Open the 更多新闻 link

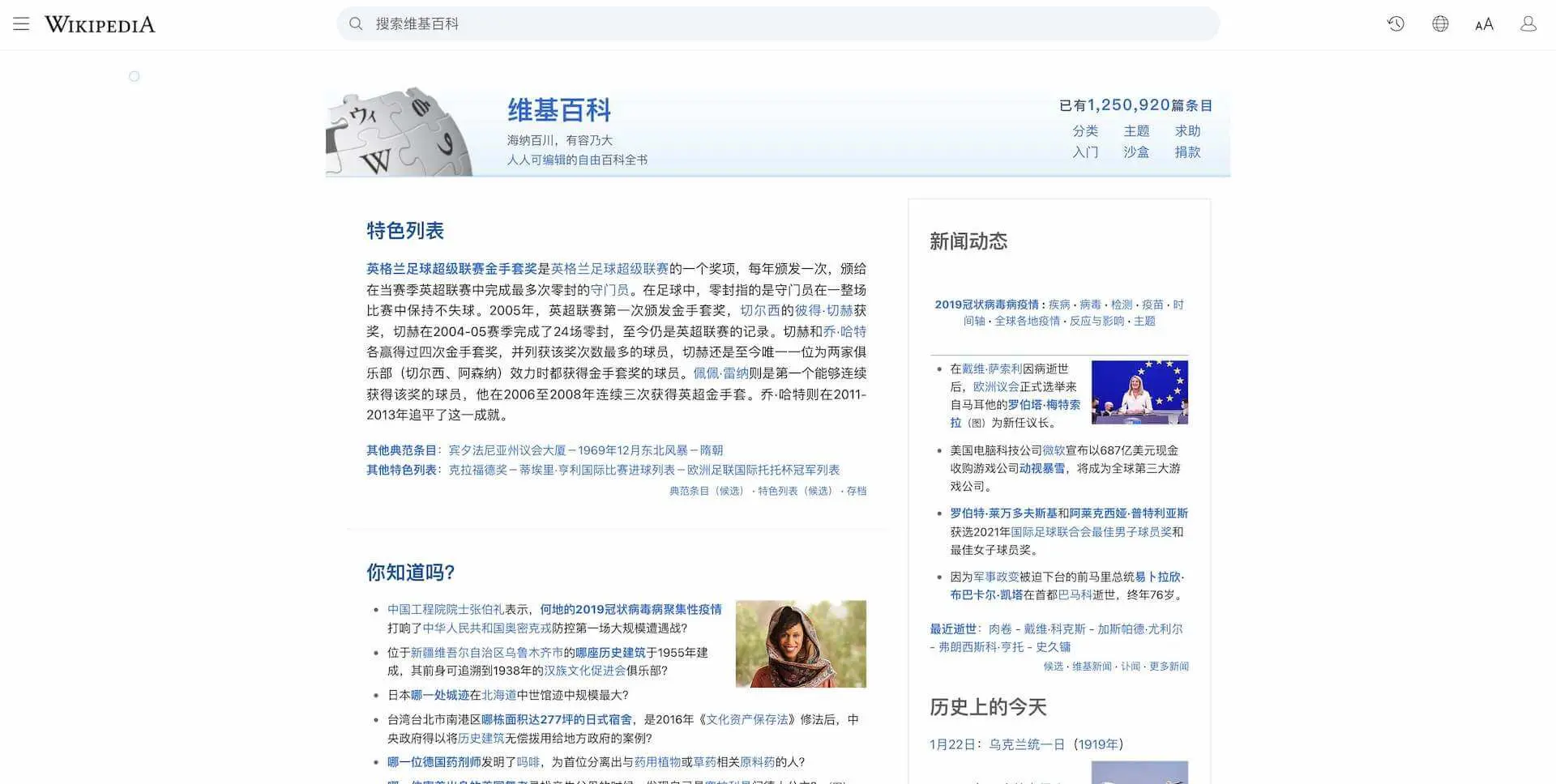[x=1169, y=667]
